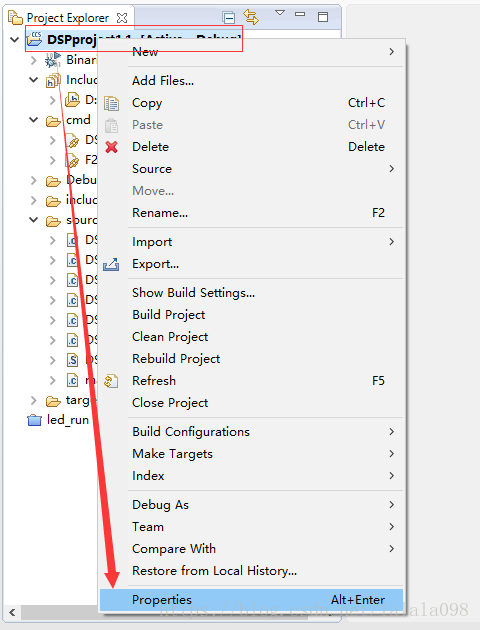
Task: Click the Debug folder icon
Action: (x=53, y=181)
